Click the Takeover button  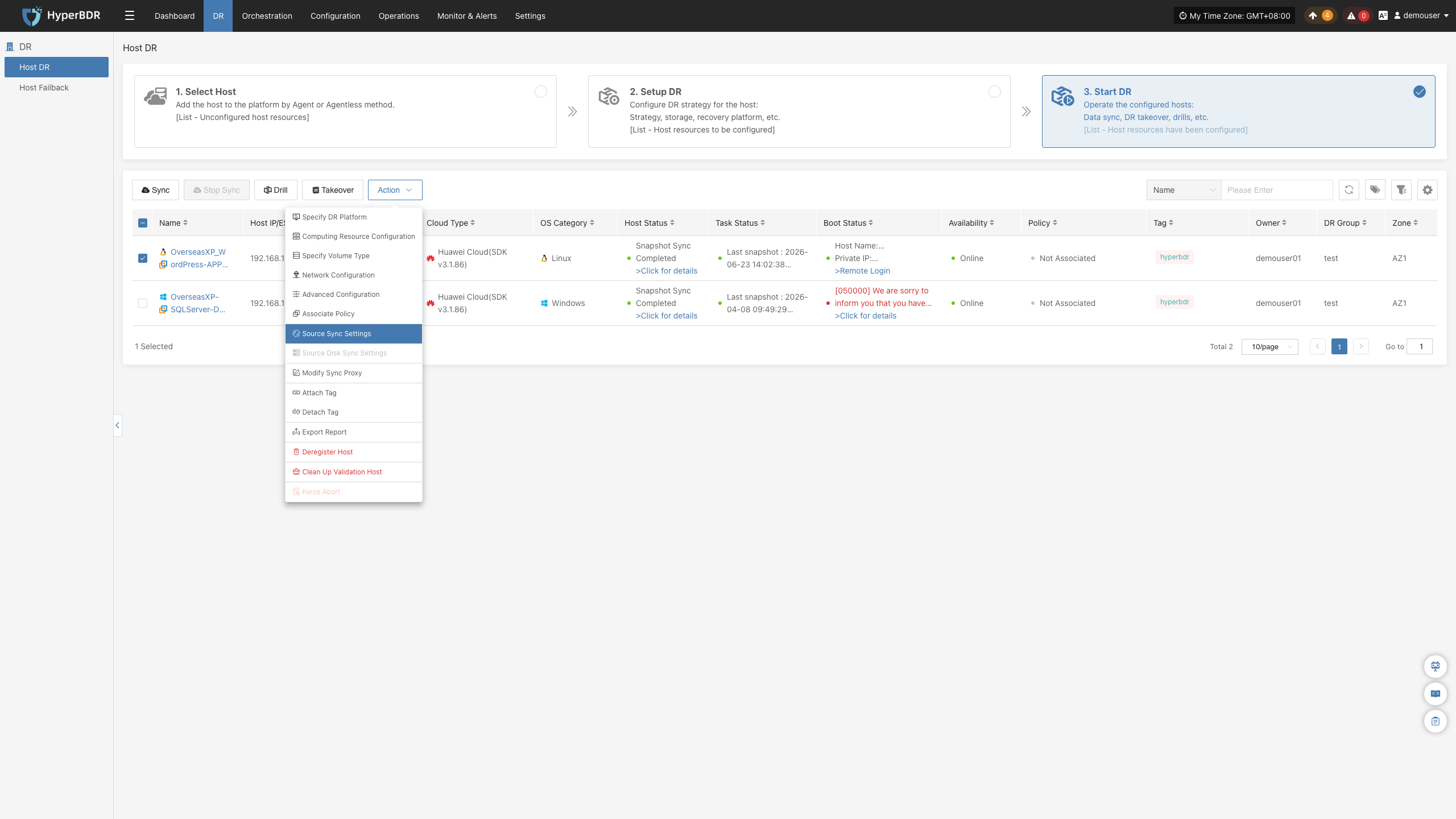pos(333,190)
